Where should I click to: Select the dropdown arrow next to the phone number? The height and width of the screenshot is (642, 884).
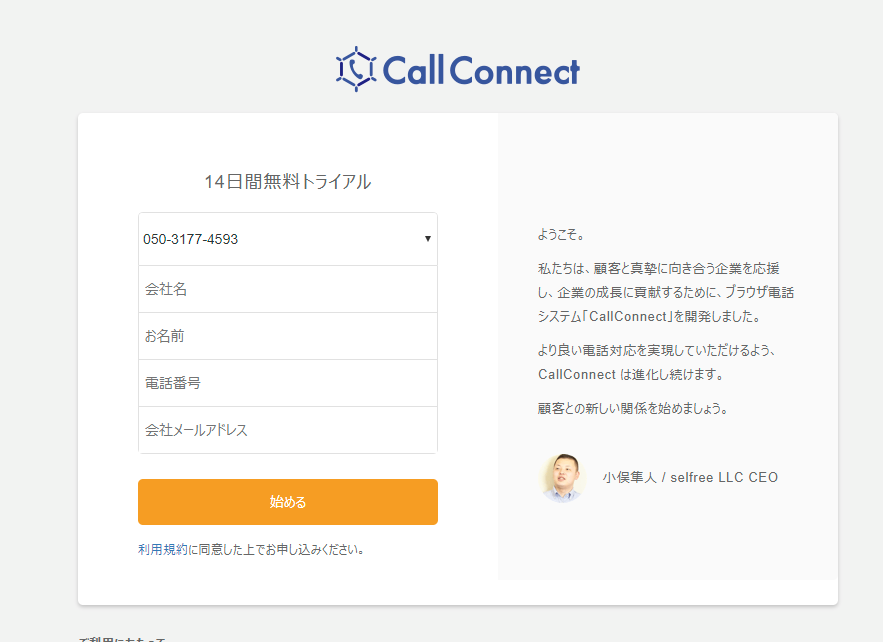[x=427, y=238]
